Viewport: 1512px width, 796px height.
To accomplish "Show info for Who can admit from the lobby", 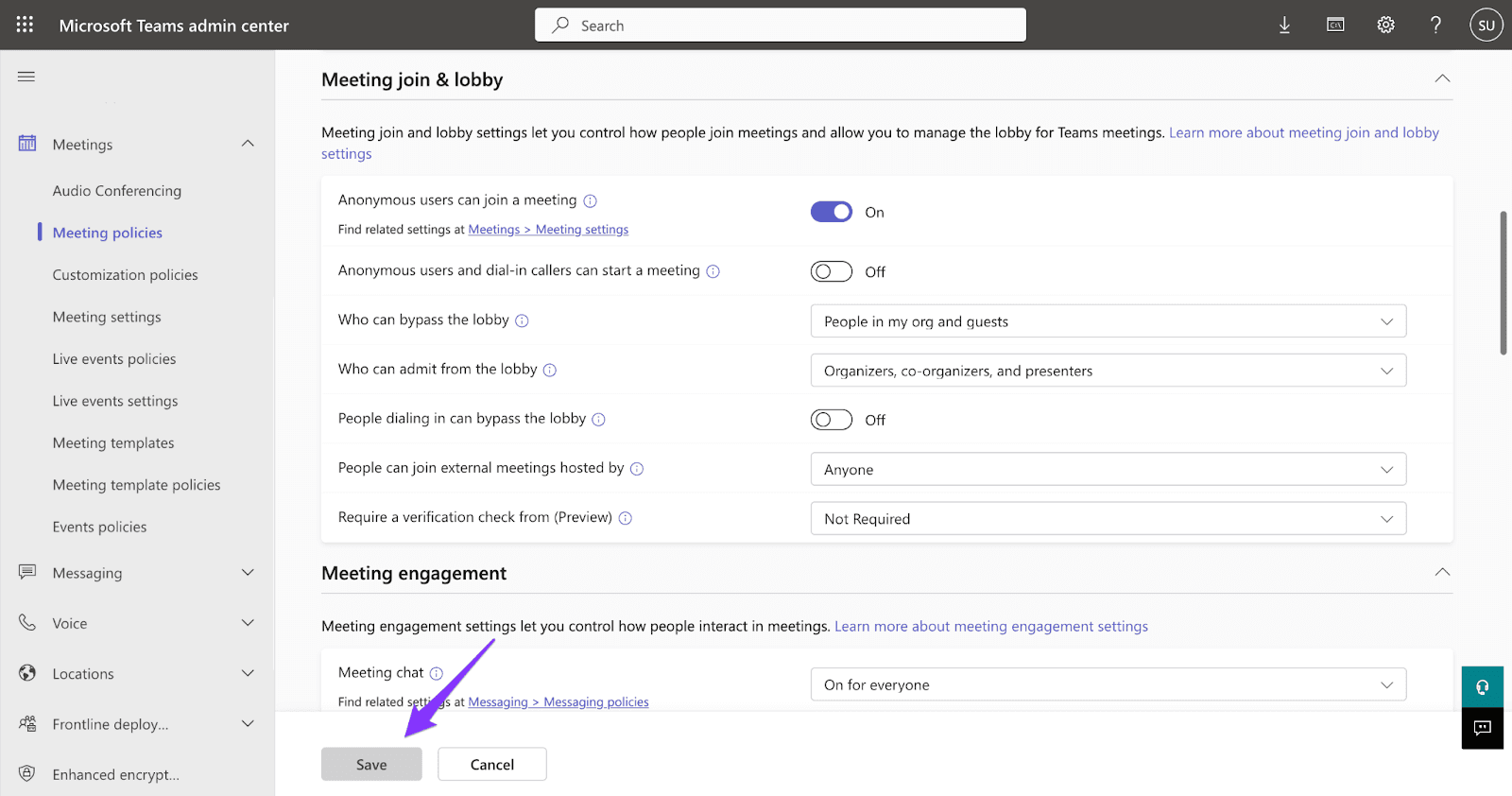I will pos(550,370).
